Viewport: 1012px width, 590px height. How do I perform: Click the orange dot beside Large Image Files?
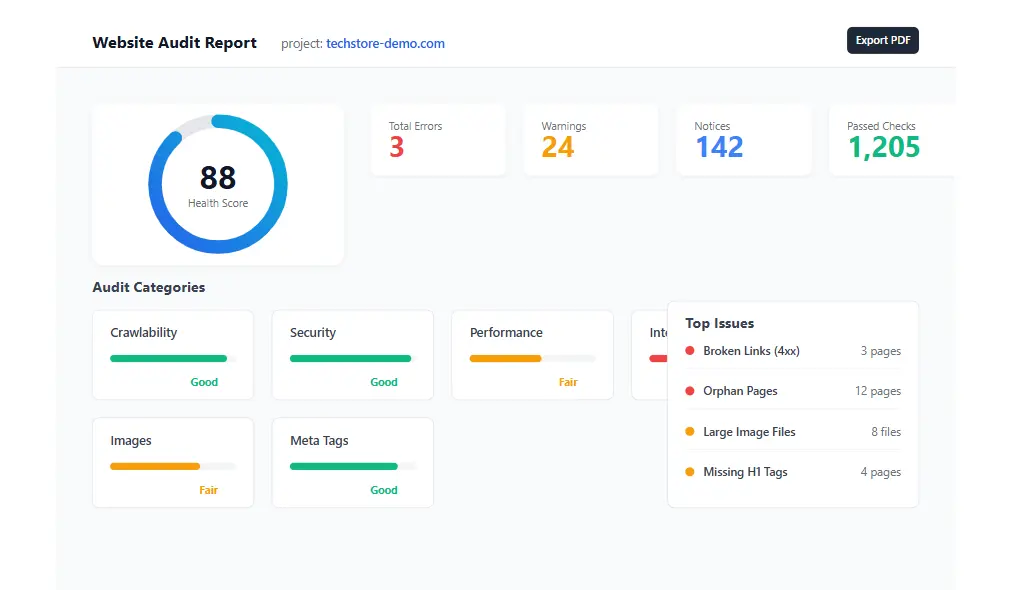pos(690,431)
